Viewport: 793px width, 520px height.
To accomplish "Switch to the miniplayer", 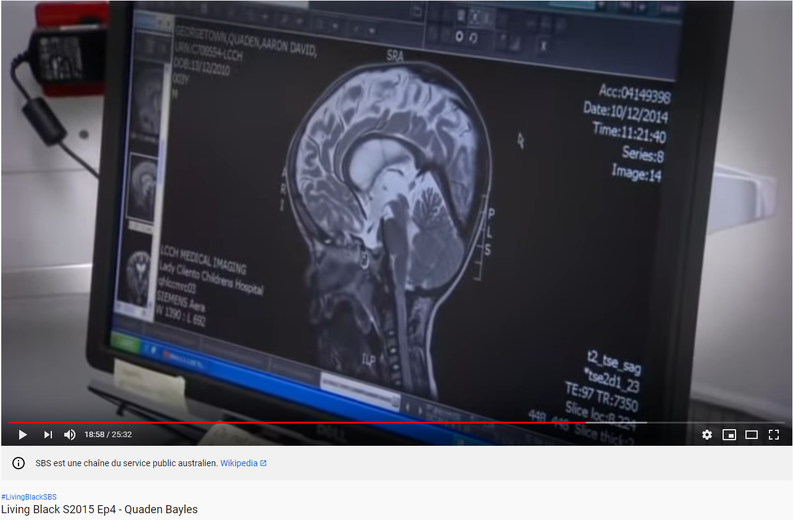I will click(x=729, y=435).
